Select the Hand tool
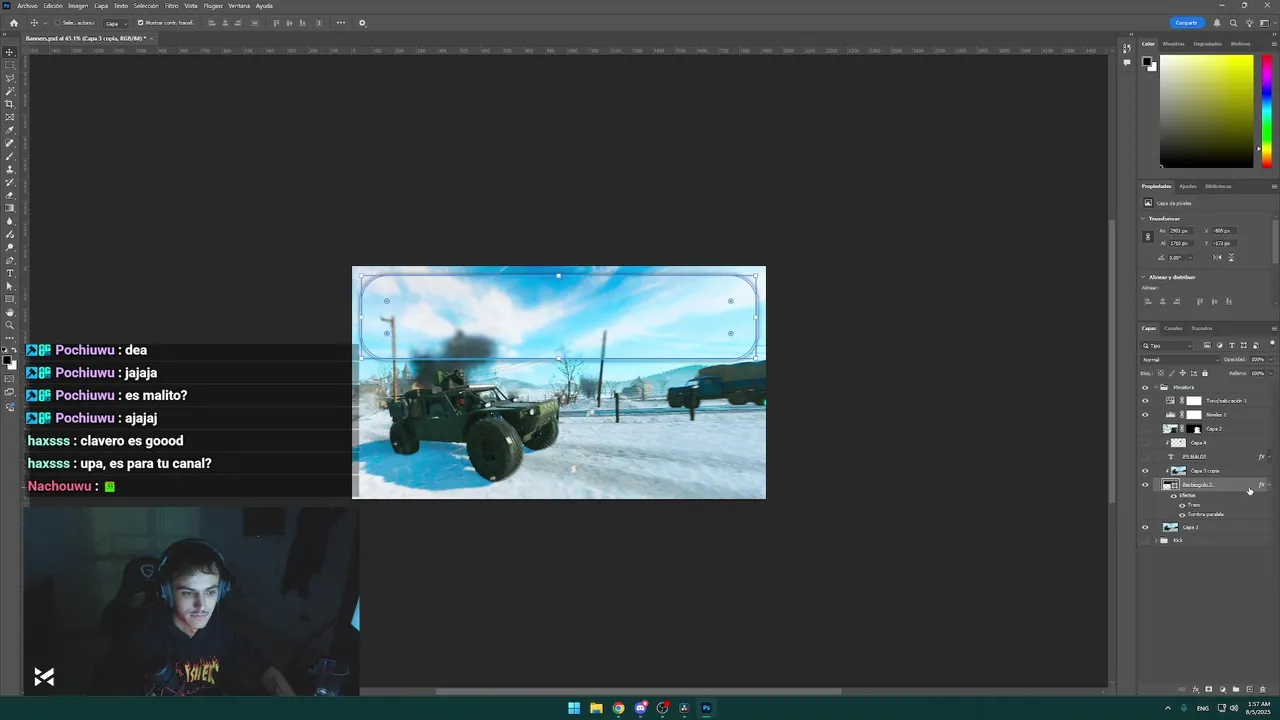The width and height of the screenshot is (1280, 720). tap(10, 314)
